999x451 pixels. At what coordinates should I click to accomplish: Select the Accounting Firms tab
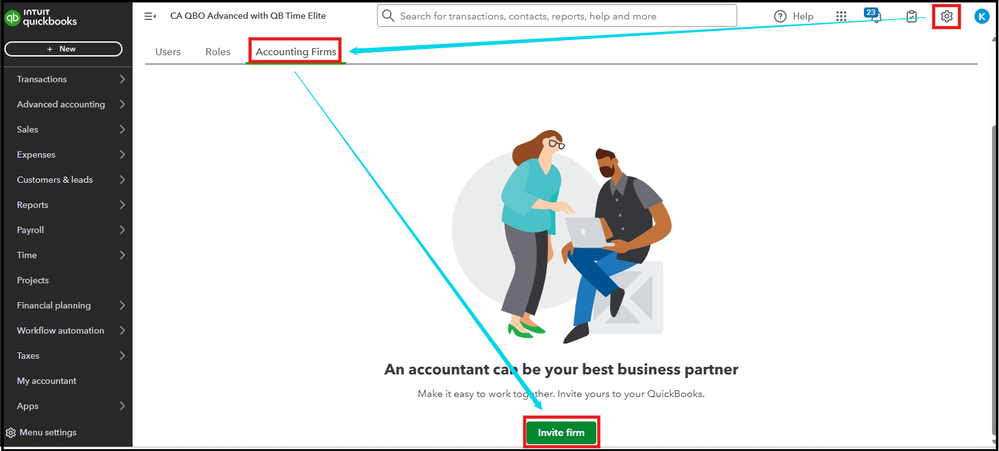(296, 52)
